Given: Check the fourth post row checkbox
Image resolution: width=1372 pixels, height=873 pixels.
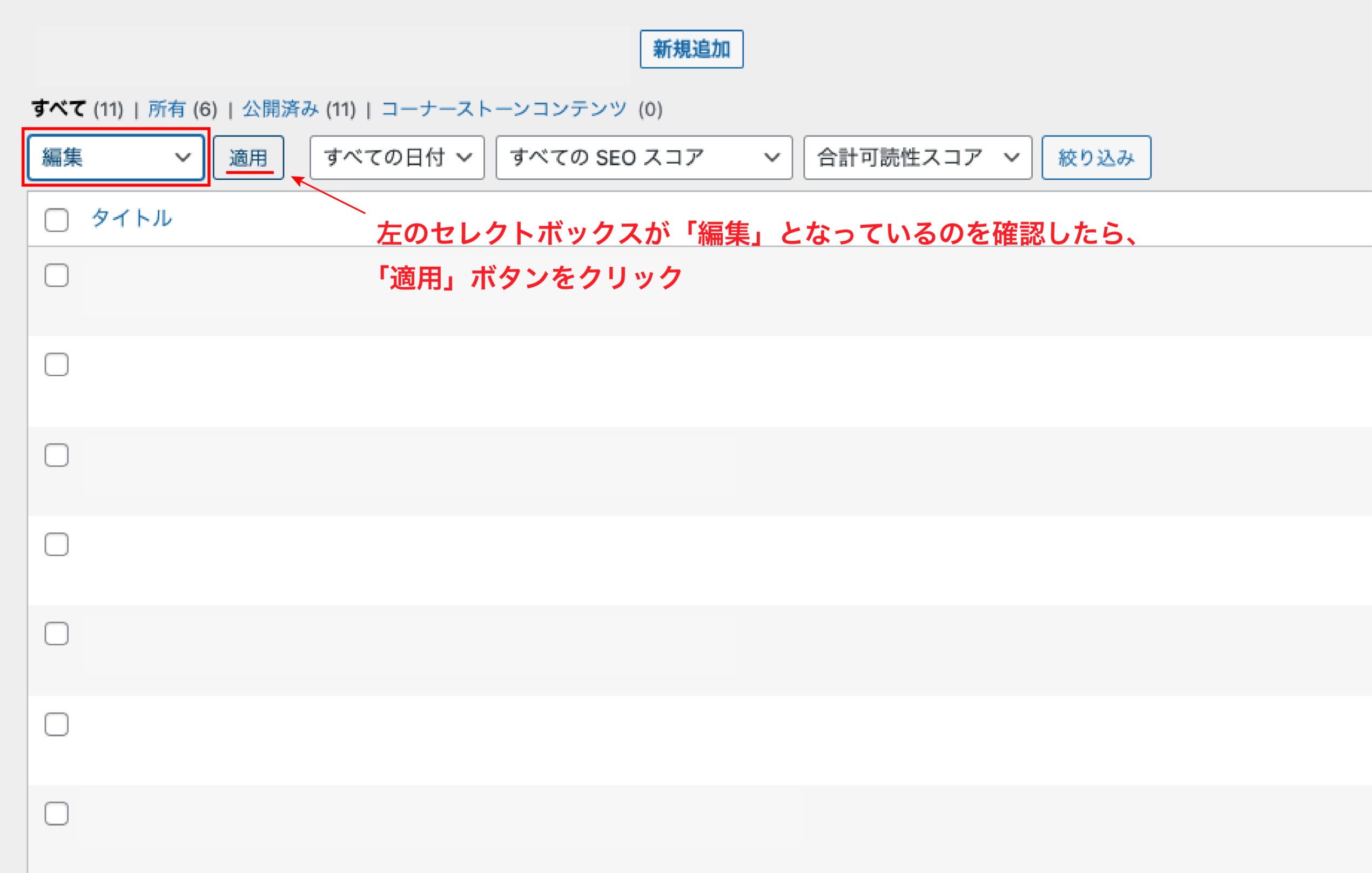Looking at the screenshot, I should pyautogui.click(x=55, y=544).
